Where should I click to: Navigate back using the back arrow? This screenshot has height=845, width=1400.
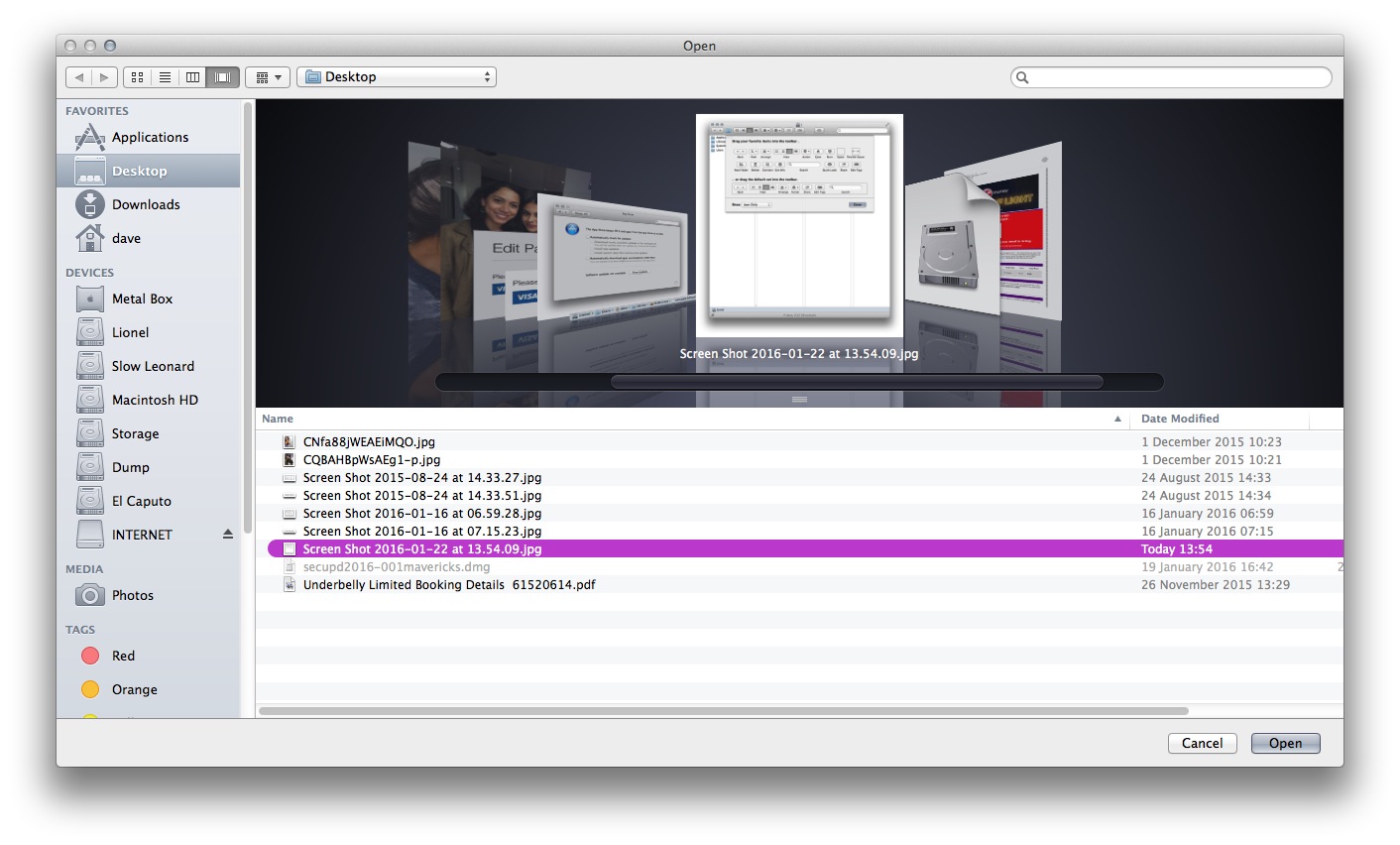[79, 76]
